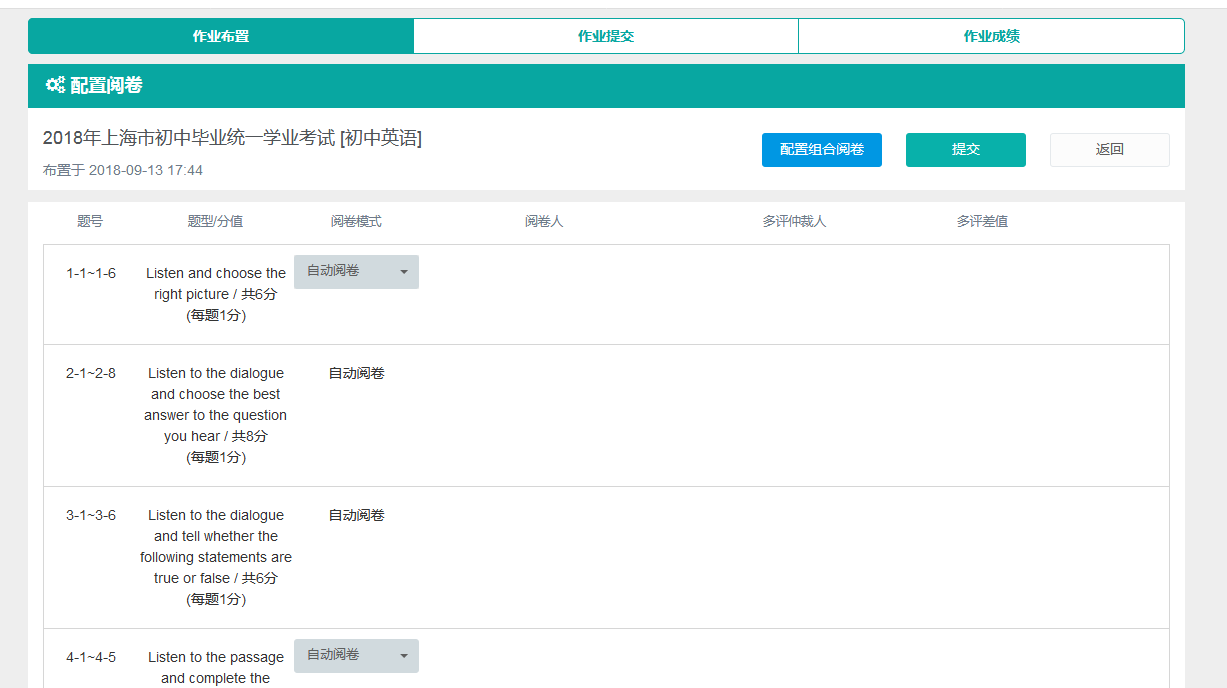
Task: Click 'Listen to the passage and complete' text
Action: tap(216, 668)
